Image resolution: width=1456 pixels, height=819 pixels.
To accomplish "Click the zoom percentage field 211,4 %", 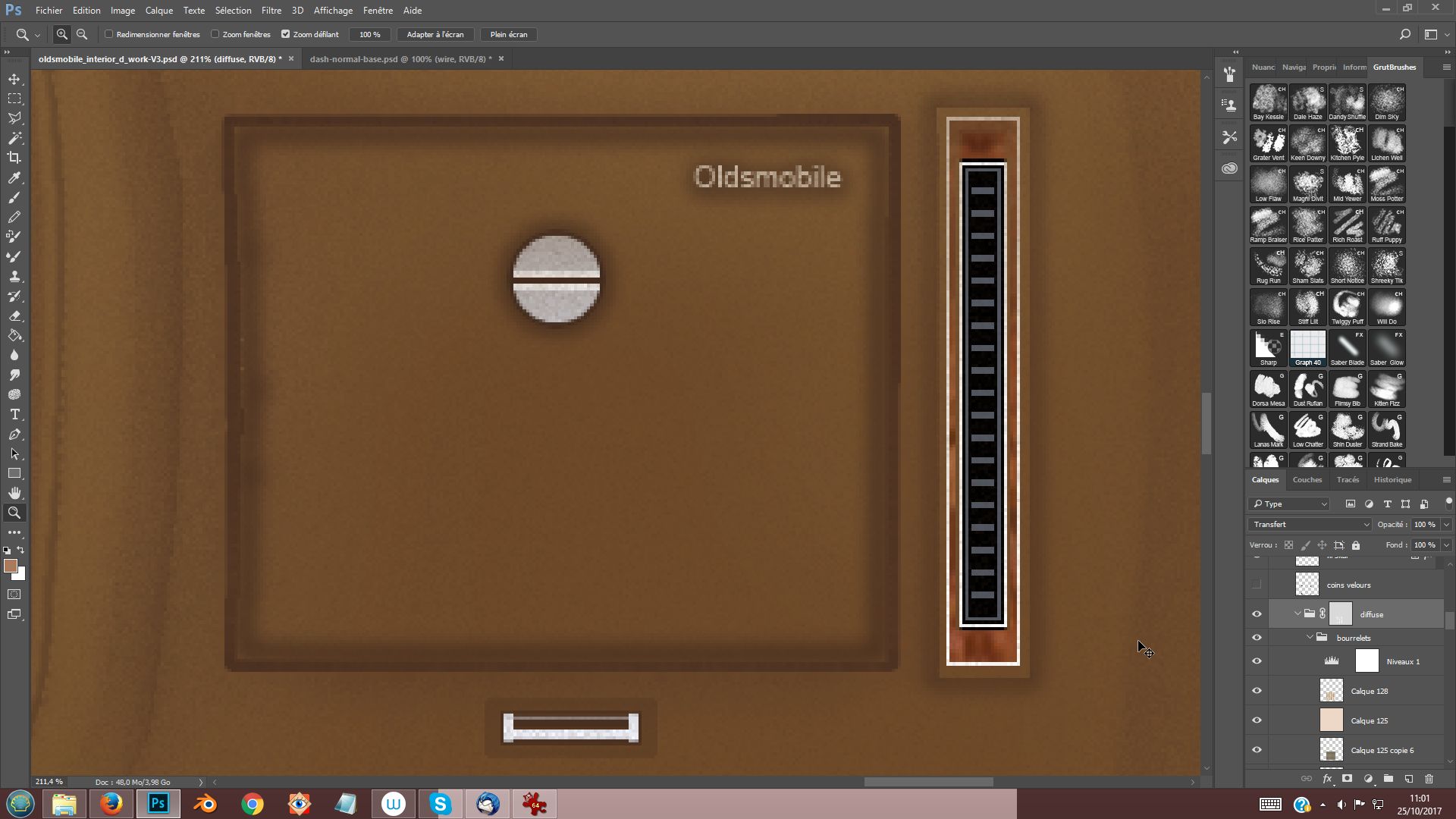I will (49, 782).
